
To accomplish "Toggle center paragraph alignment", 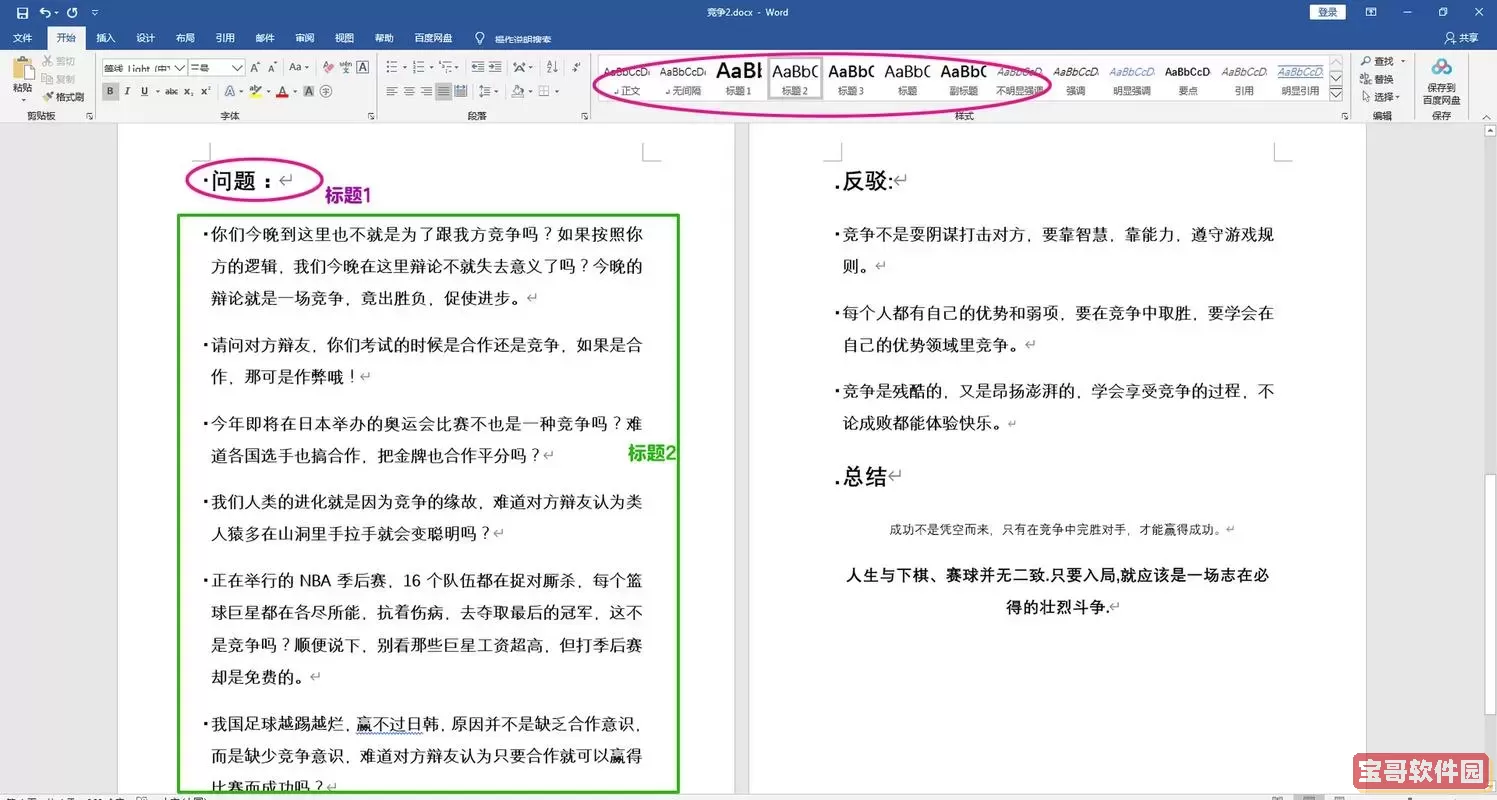I will 410,90.
